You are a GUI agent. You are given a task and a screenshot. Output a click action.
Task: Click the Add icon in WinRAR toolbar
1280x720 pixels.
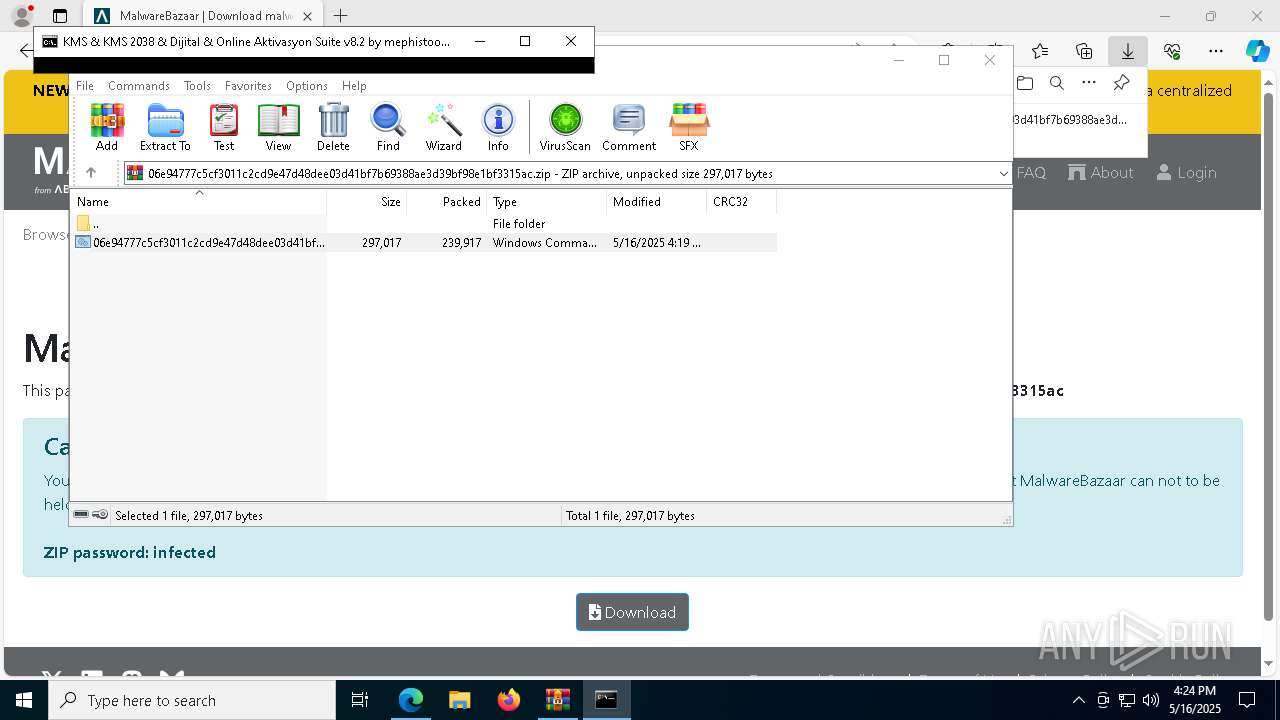[107, 127]
